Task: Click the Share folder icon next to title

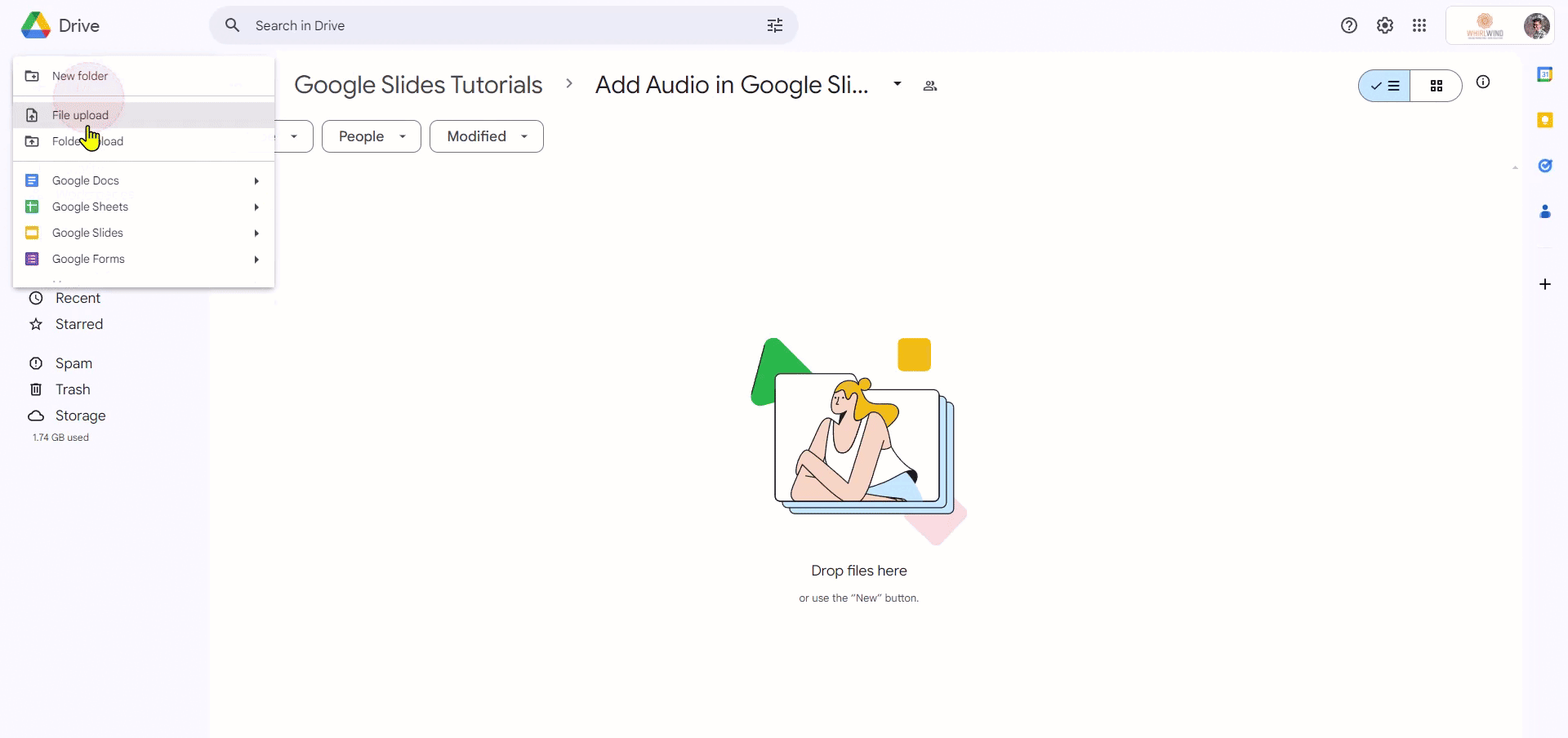Action: point(930,86)
